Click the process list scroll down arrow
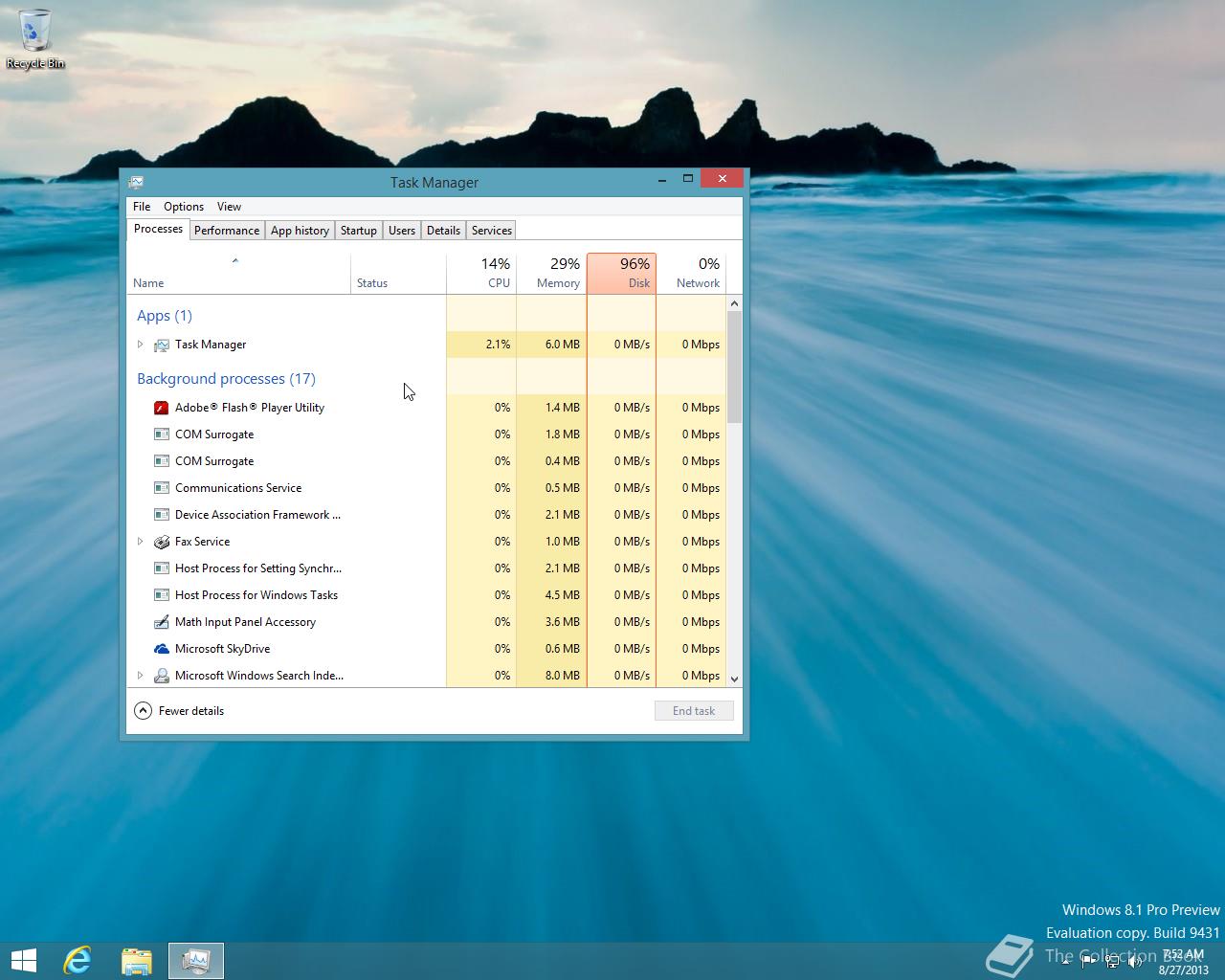 (x=734, y=679)
